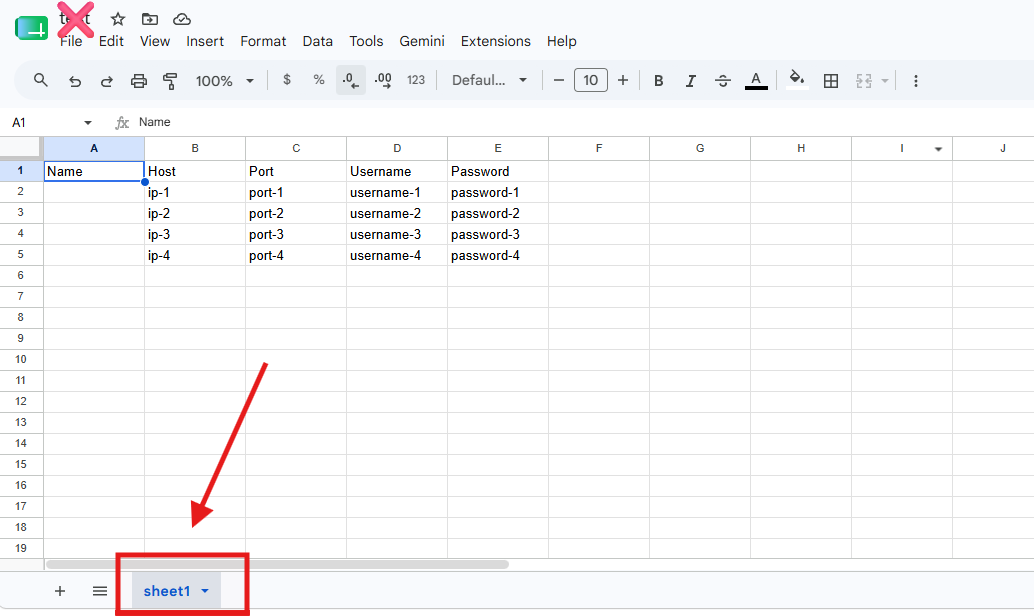This screenshot has width=1034, height=616.
Task: Click the font size field showing 10
Action: (591, 80)
